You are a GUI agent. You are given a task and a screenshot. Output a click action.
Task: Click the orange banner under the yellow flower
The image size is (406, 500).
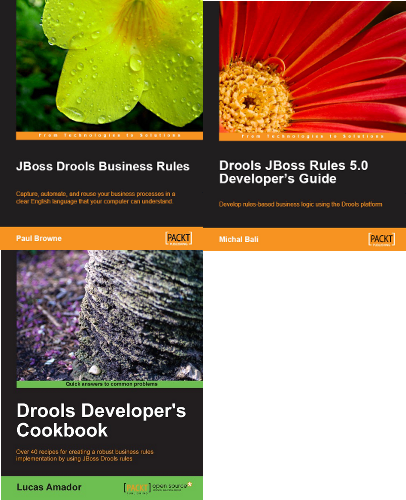[109, 135]
